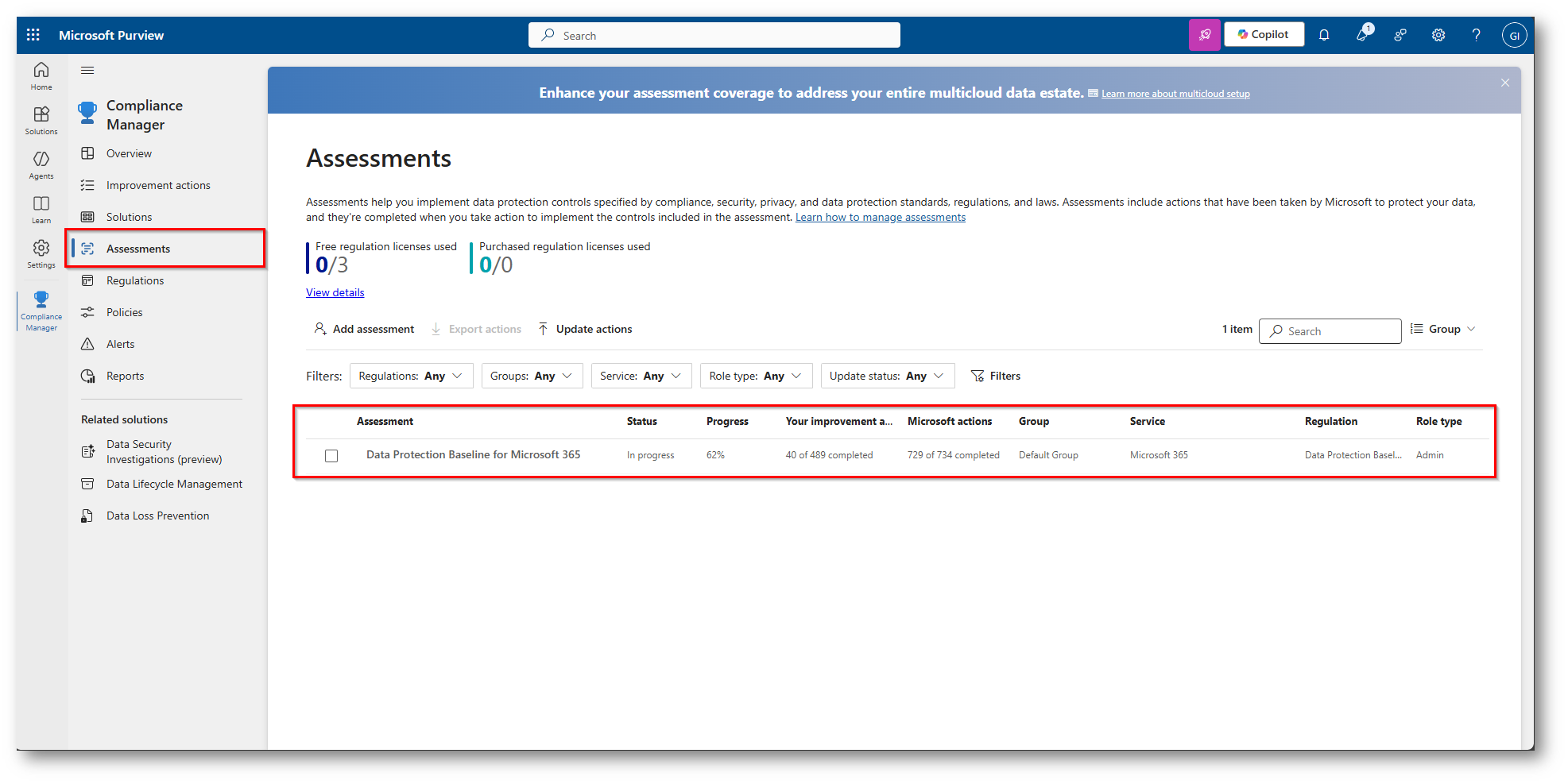Go to Improvement actions in the sidebar
1568x784 pixels.
[158, 185]
